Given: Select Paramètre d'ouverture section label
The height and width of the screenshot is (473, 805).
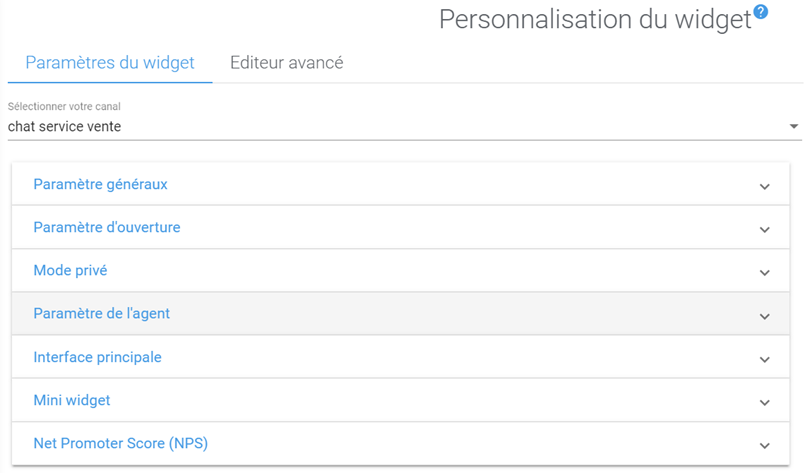Looking at the screenshot, I should [107, 228].
